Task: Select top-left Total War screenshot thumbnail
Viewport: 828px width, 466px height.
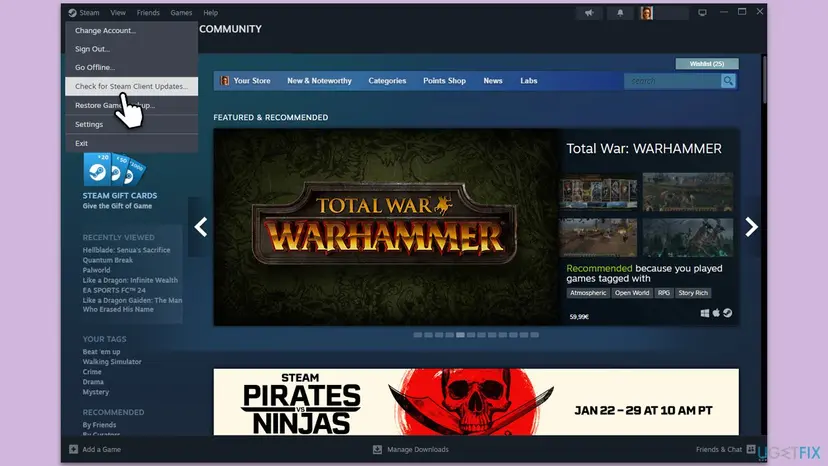Action: tap(598, 192)
